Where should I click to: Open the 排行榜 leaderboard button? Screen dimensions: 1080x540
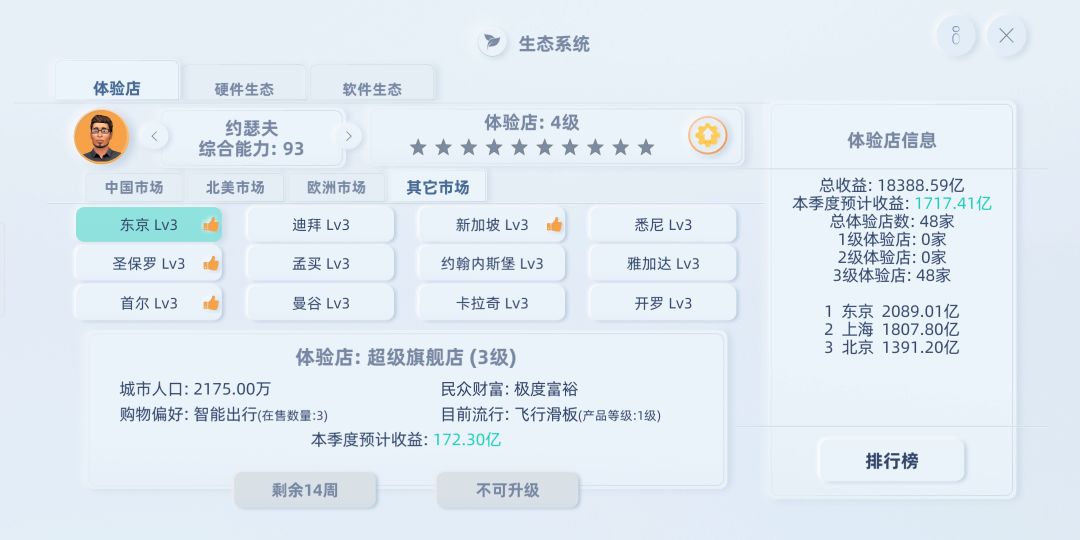(891, 461)
